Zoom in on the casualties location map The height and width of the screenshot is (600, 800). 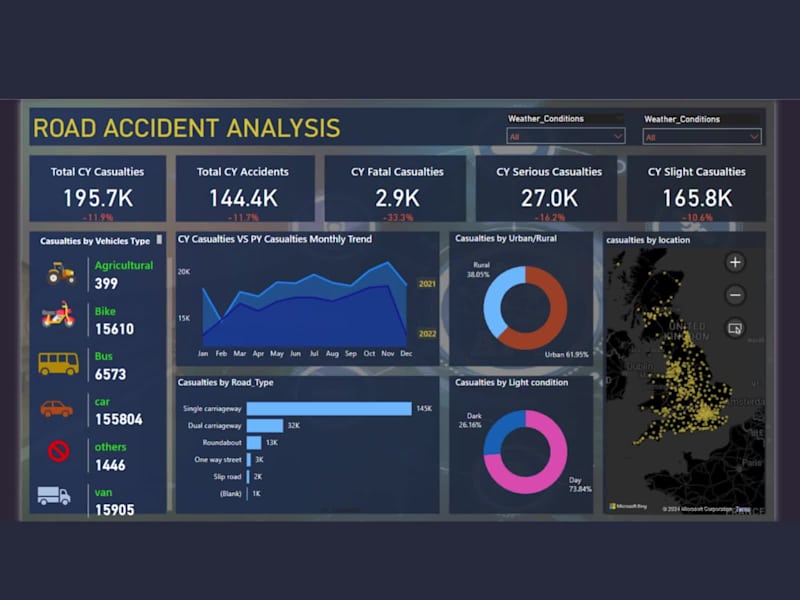(734, 262)
